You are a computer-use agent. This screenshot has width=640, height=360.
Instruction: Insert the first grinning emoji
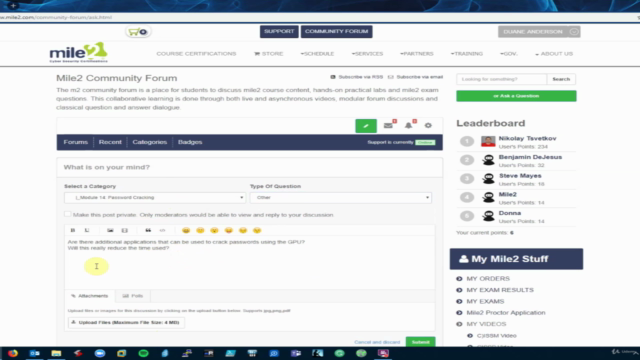(186, 230)
